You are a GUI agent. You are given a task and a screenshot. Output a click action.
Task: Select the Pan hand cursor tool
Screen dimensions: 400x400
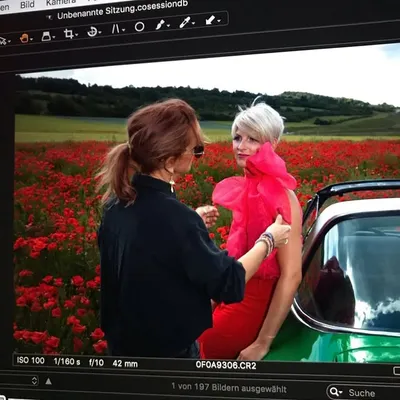(24, 38)
